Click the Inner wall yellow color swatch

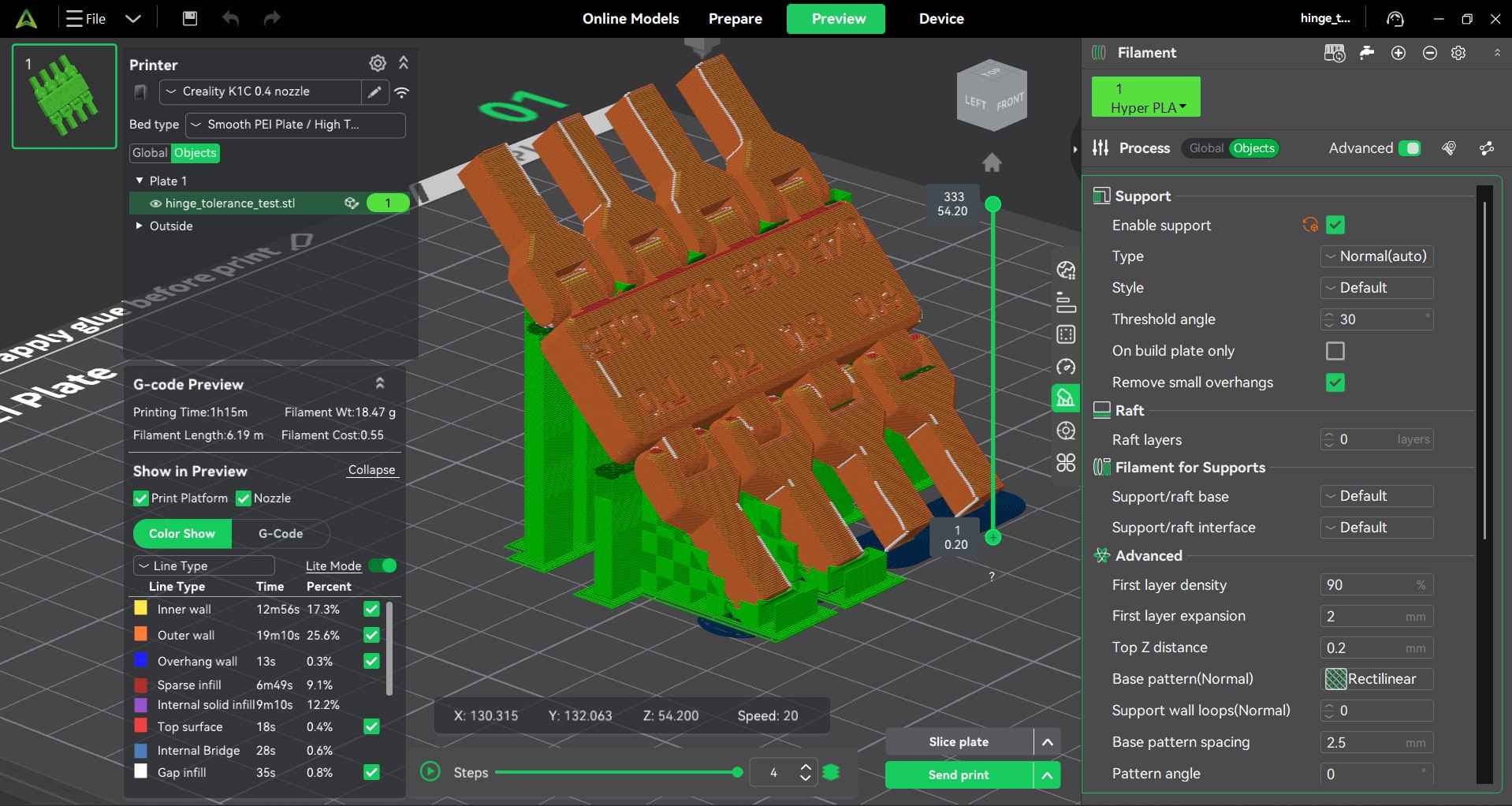[x=141, y=608]
